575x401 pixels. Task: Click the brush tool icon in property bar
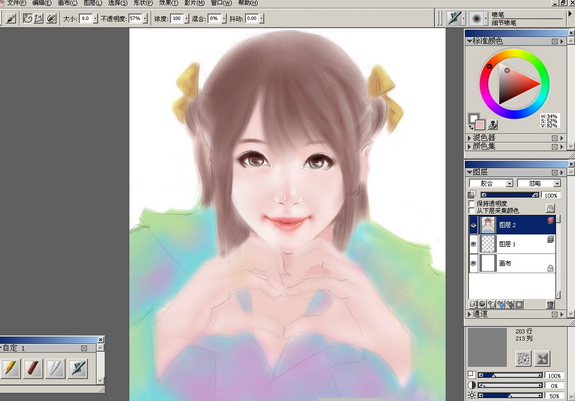[11, 18]
